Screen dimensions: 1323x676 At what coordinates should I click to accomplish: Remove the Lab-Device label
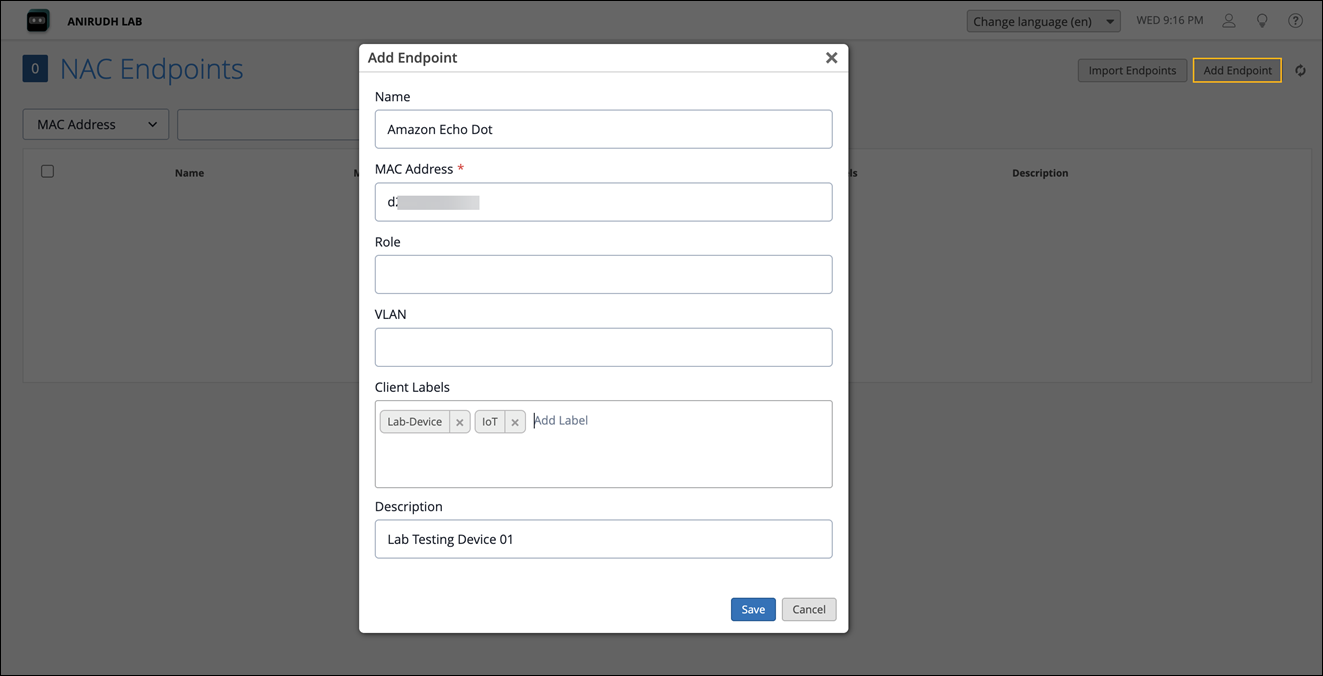460,422
